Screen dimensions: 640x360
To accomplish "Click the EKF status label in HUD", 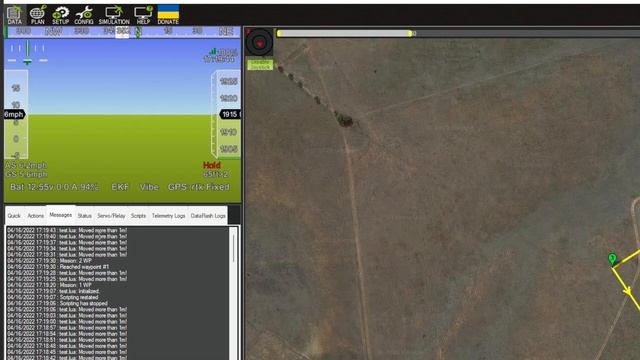I will [120, 187].
